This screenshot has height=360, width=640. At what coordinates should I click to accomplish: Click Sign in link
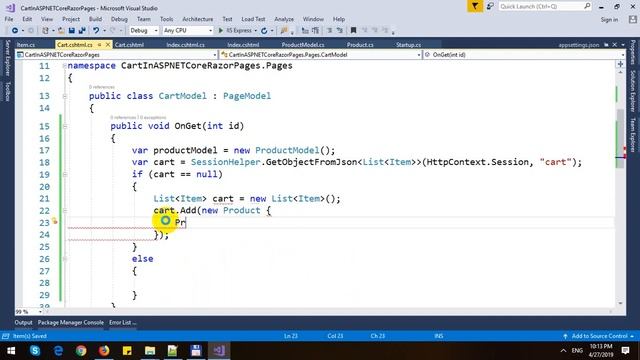click(609, 20)
